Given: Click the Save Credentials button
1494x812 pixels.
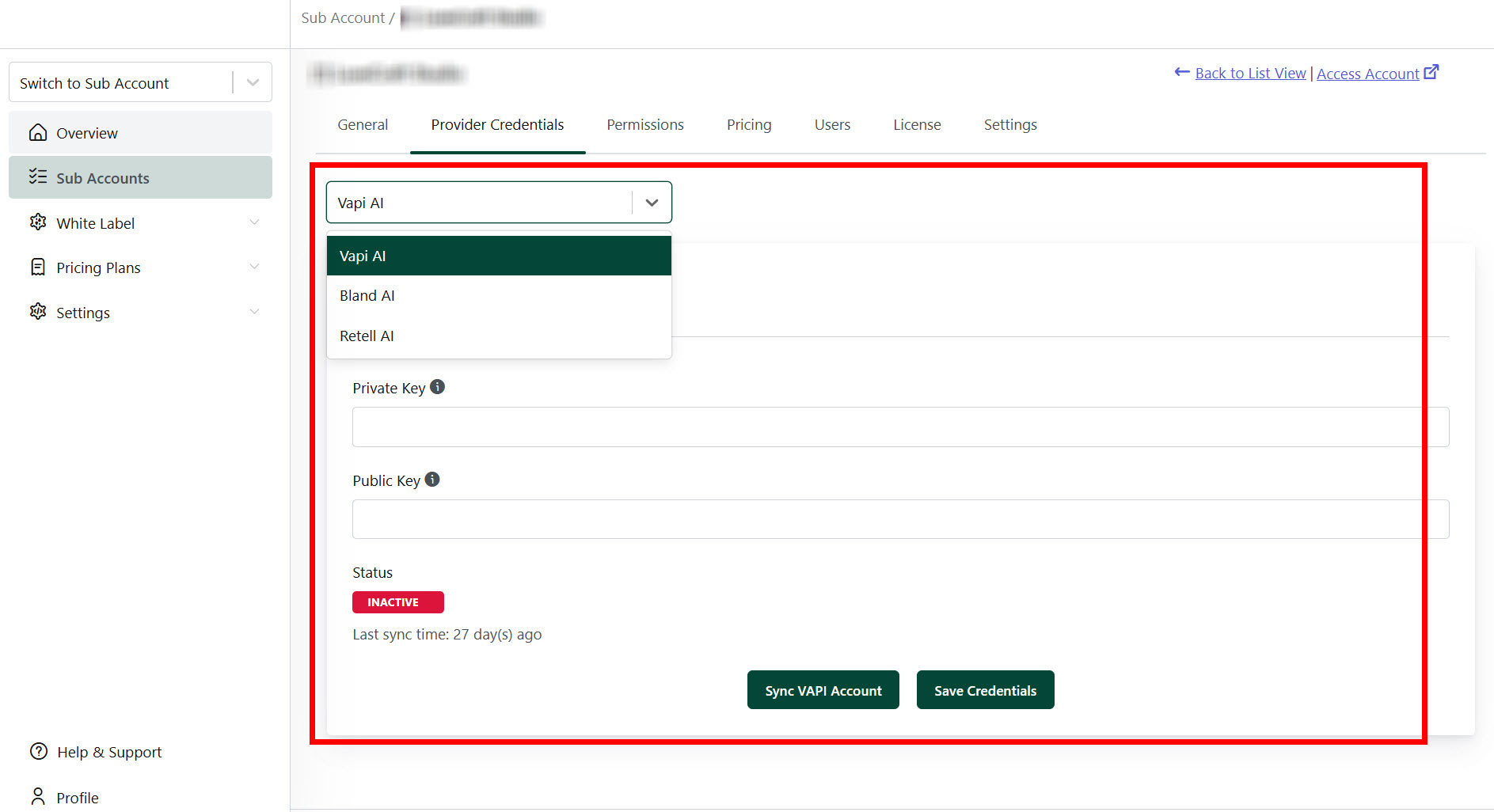Looking at the screenshot, I should tap(985, 690).
